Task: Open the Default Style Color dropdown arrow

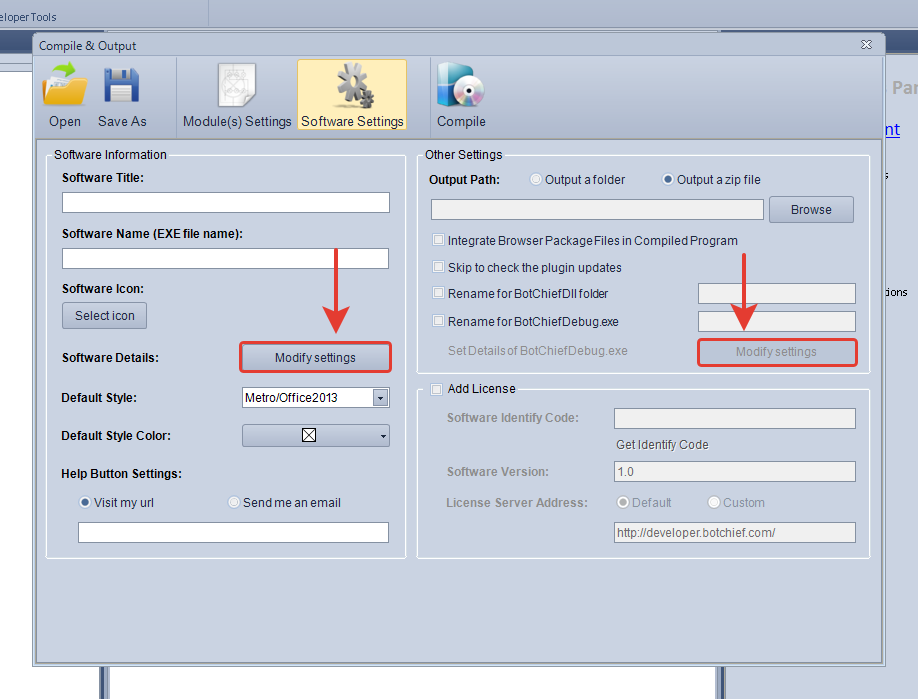Action: [383, 436]
